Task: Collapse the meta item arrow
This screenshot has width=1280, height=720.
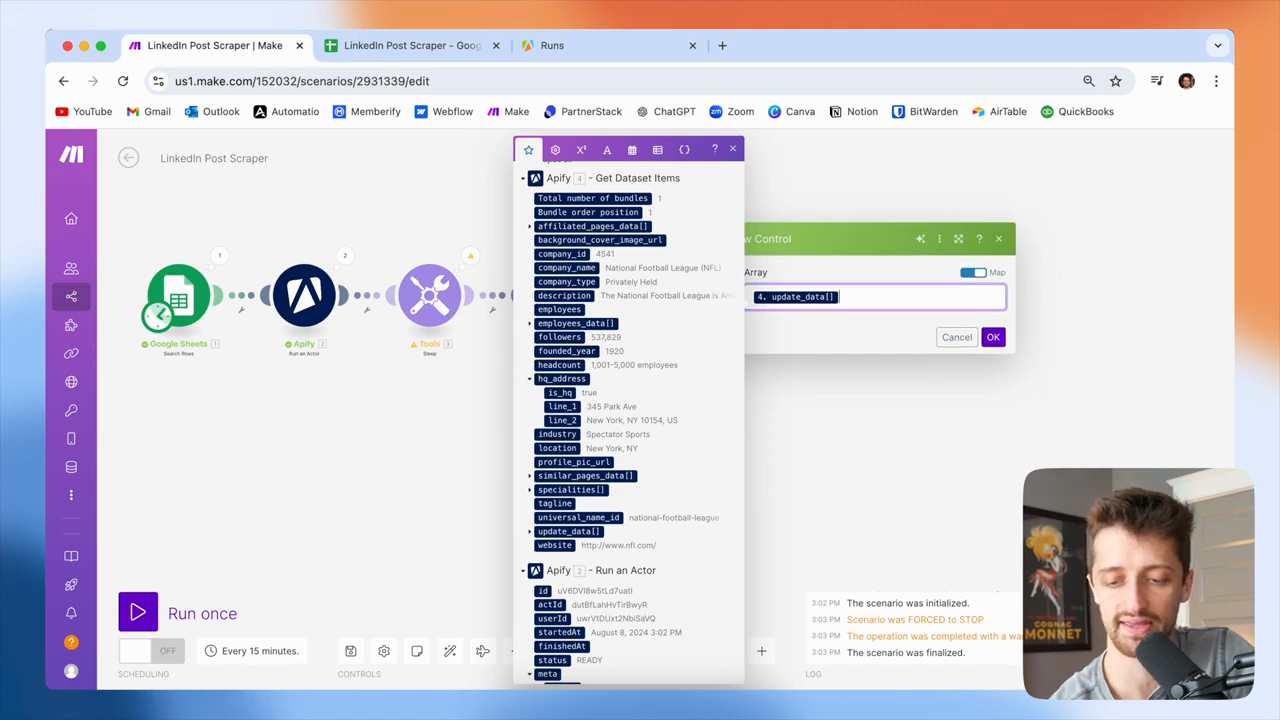Action: [530, 674]
